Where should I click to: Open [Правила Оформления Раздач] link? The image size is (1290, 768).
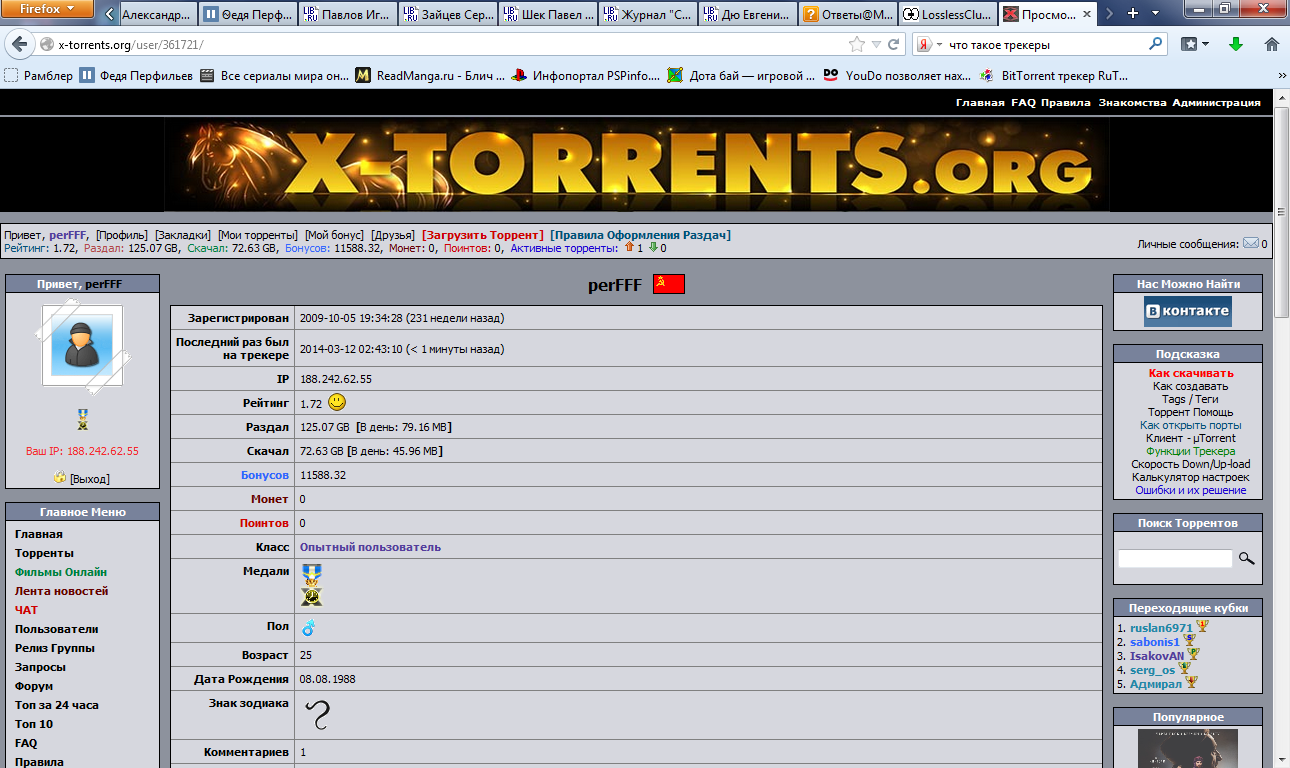coord(640,235)
